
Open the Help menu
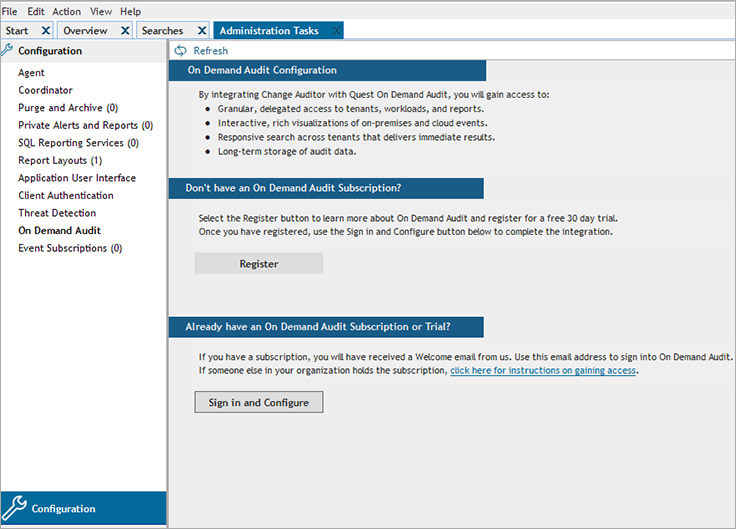pos(130,11)
